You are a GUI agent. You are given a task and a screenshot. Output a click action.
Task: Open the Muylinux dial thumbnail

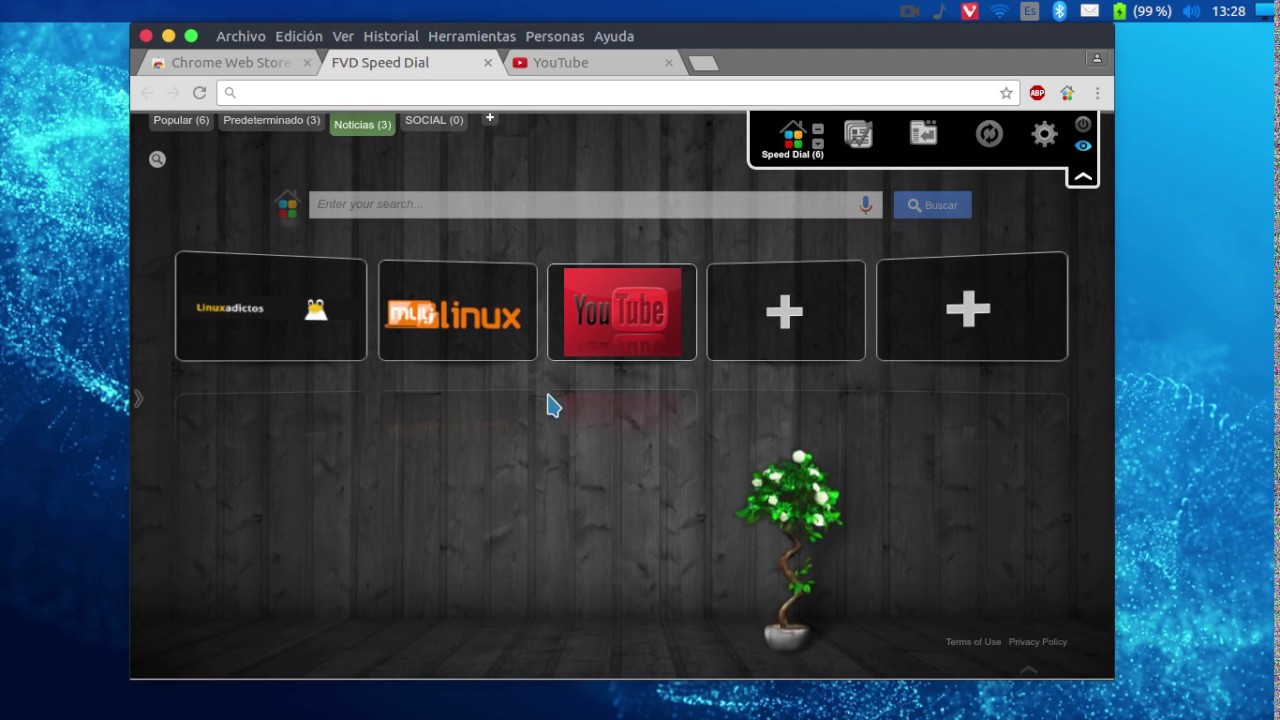click(x=458, y=311)
